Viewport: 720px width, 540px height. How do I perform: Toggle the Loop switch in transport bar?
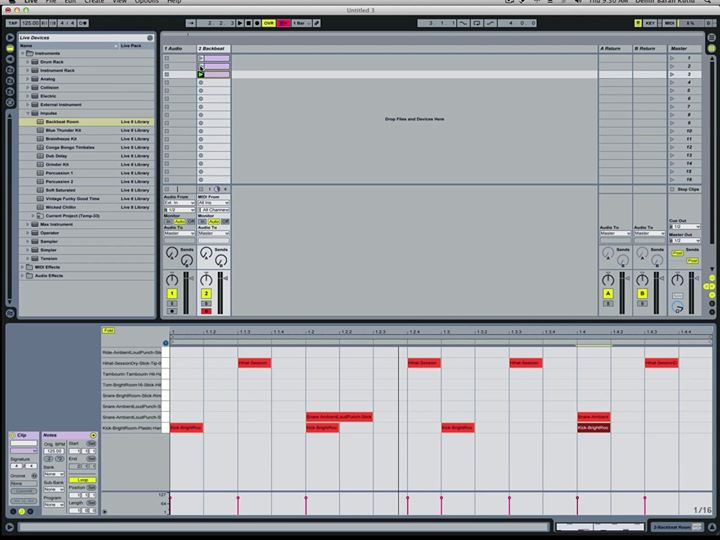point(477,23)
